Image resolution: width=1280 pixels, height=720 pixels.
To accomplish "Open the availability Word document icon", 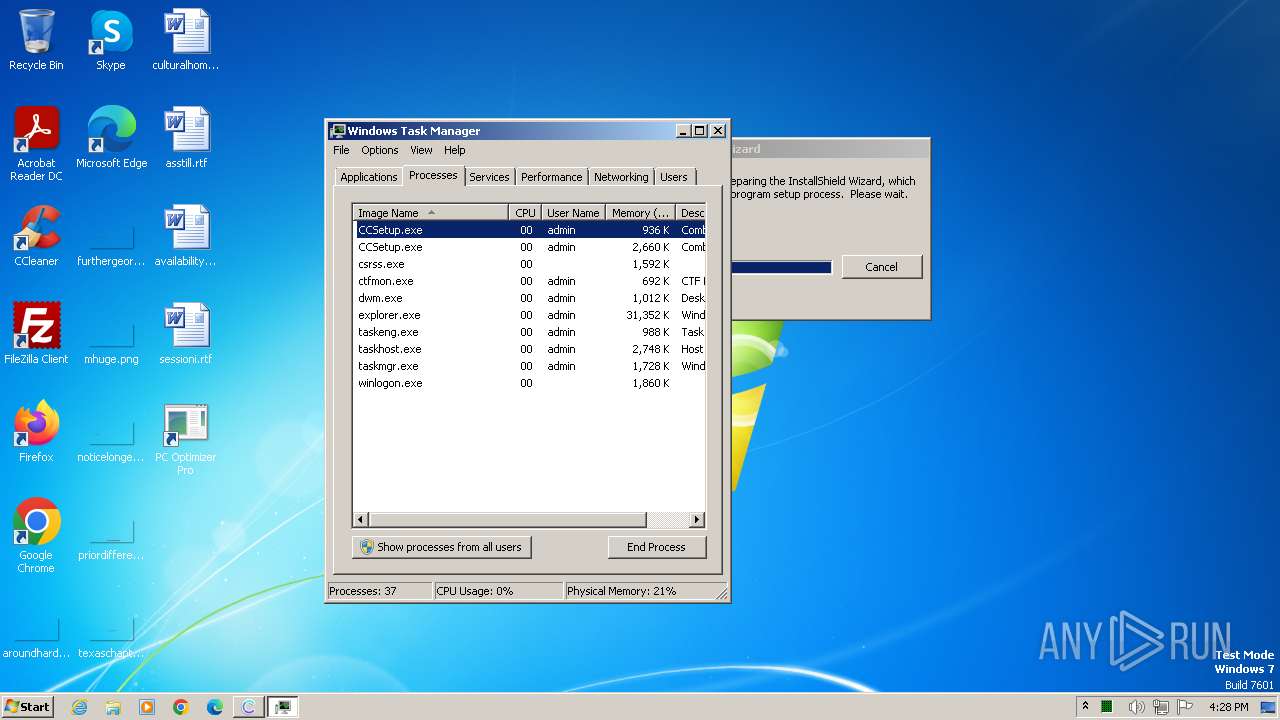I will [x=185, y=236].
